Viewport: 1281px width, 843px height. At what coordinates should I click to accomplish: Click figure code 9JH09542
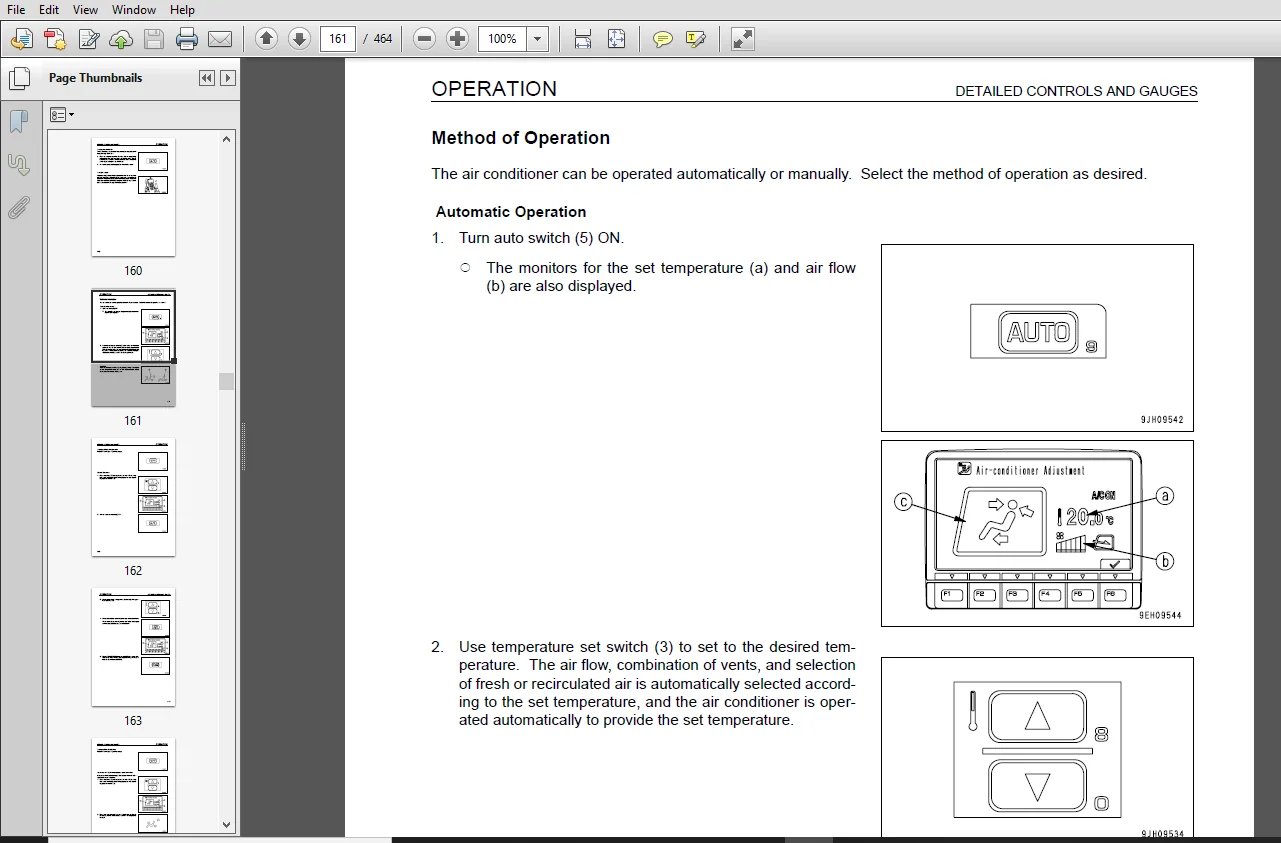[x=1161, y=420]
